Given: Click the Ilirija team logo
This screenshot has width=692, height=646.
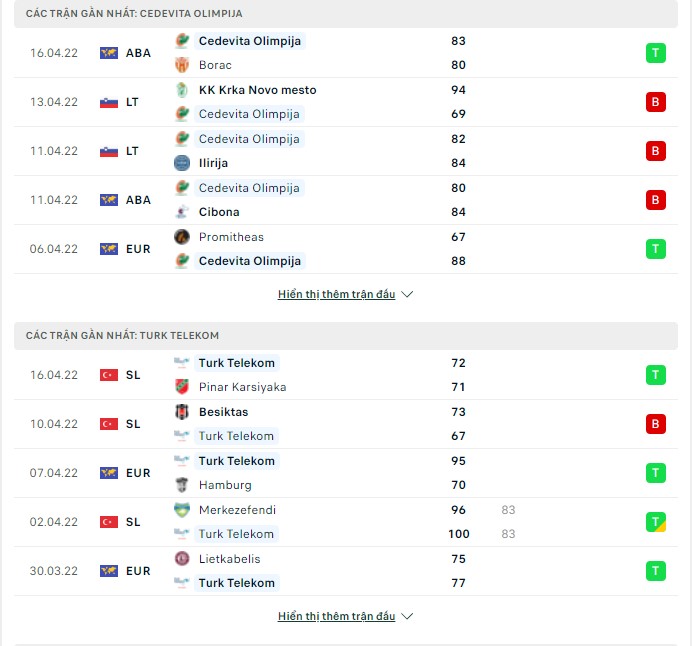Looking at the screenshot, I should coord(182,163).
